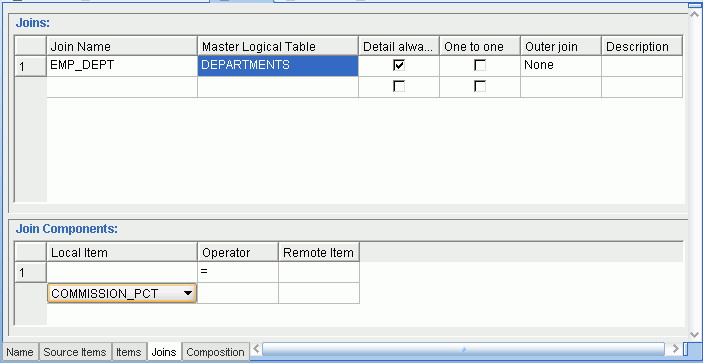Click the horizontal scrollbar thumb
This screenshot has width=703, height=363.
pos(463,349)
